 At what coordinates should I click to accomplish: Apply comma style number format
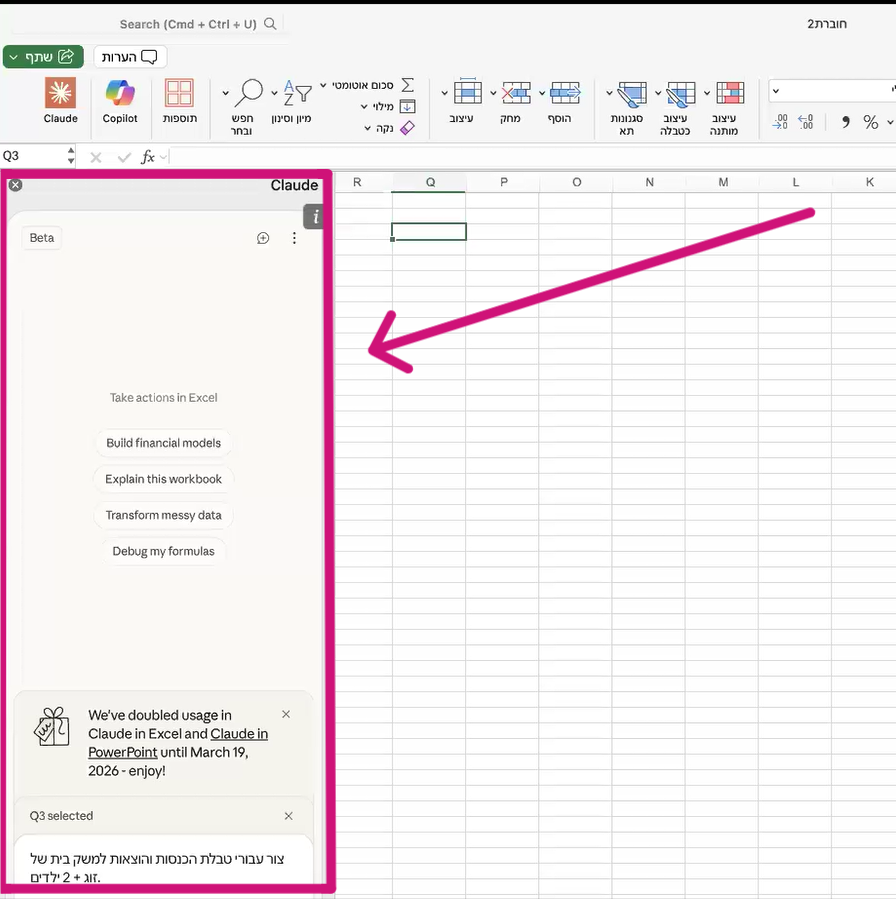point(846,122)
